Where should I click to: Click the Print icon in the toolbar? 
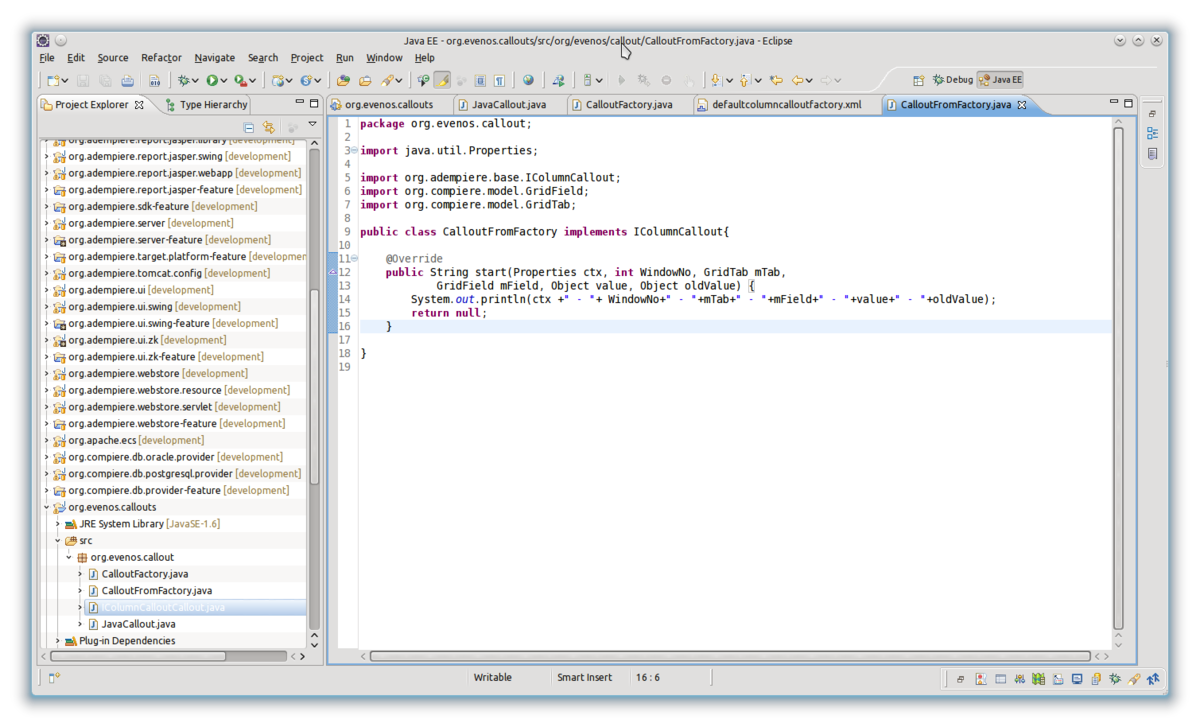tap(128, 80)
